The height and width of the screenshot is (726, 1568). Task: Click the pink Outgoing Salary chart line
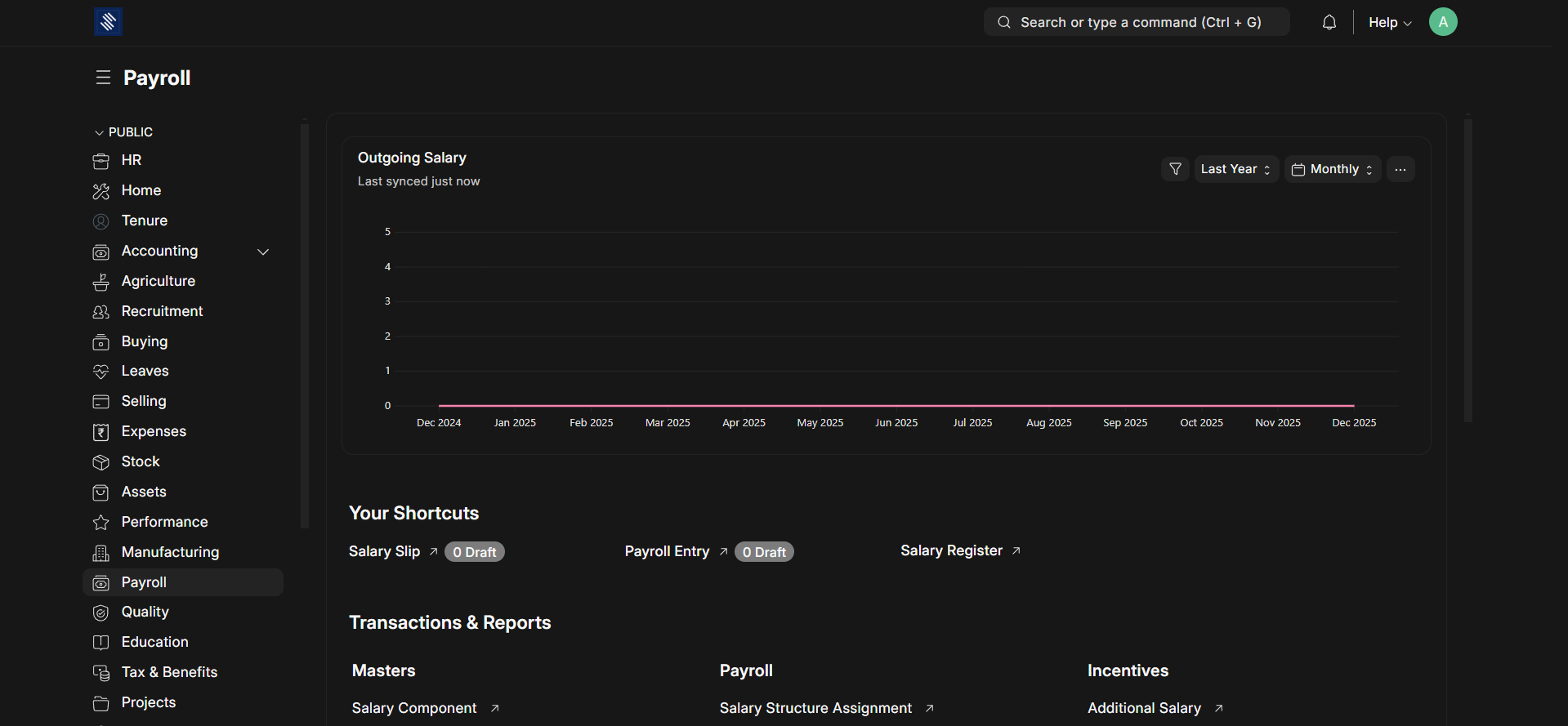click(x=896, y=405)
